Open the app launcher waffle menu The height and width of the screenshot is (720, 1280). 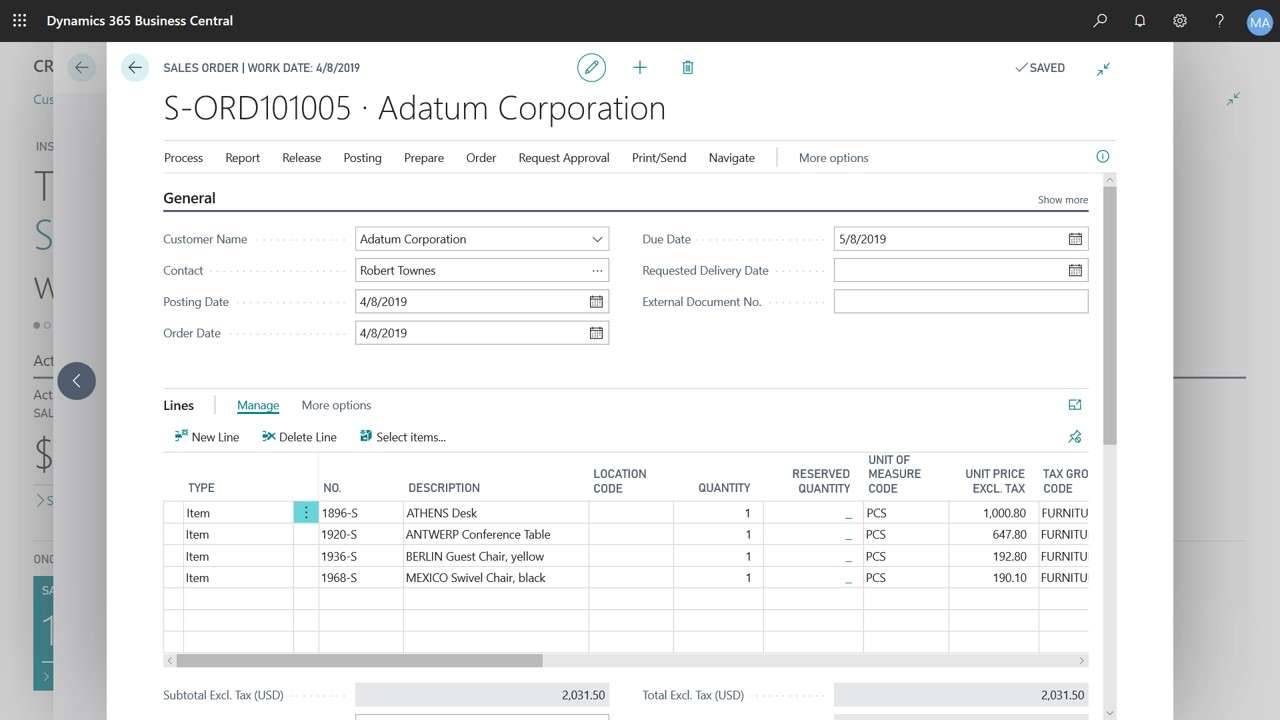(20, 20)
